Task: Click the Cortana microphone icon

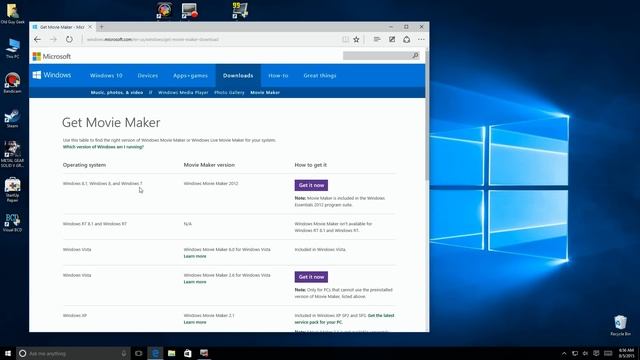Action: coord(124,353)
